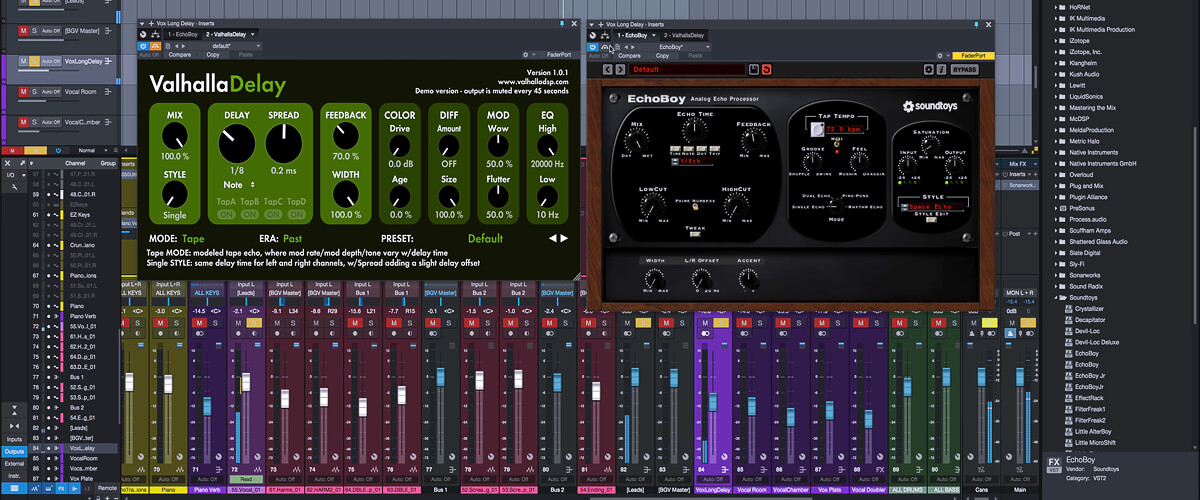Open gear settings beside FaderPort in ValhallaDelay window
This screenshot has height=500, width=1200.
pyautogui.click(x=527, y=55)
